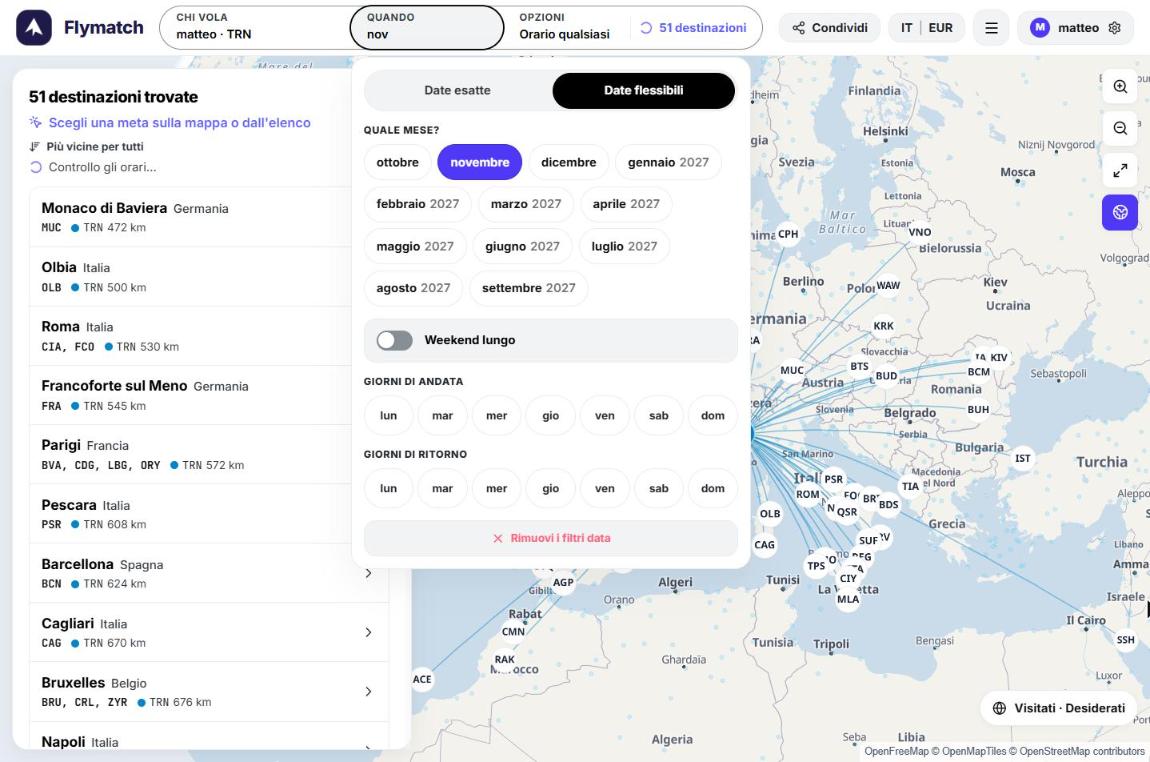Select lun under Giorni di andata
This screenshot has height=762, width=1150.
[389, 416]
